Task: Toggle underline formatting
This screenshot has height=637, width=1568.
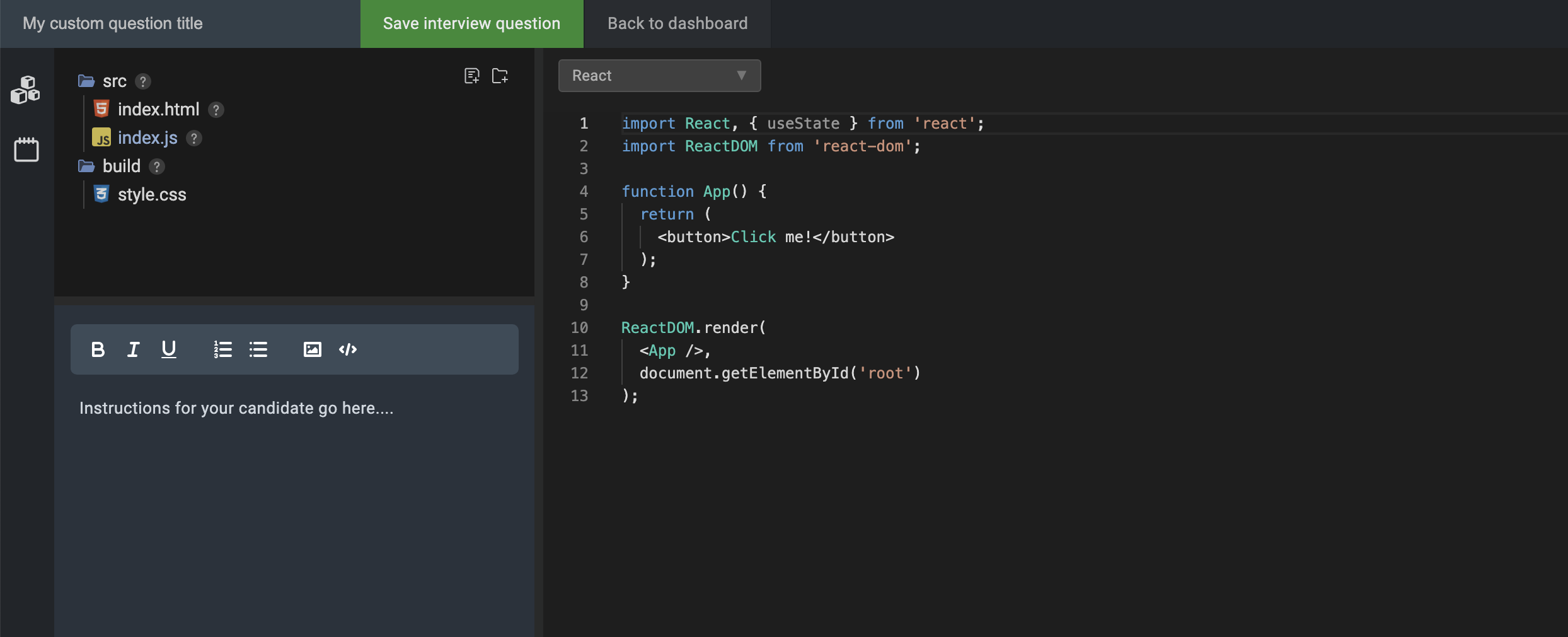Action: click(x=168, y=349)
